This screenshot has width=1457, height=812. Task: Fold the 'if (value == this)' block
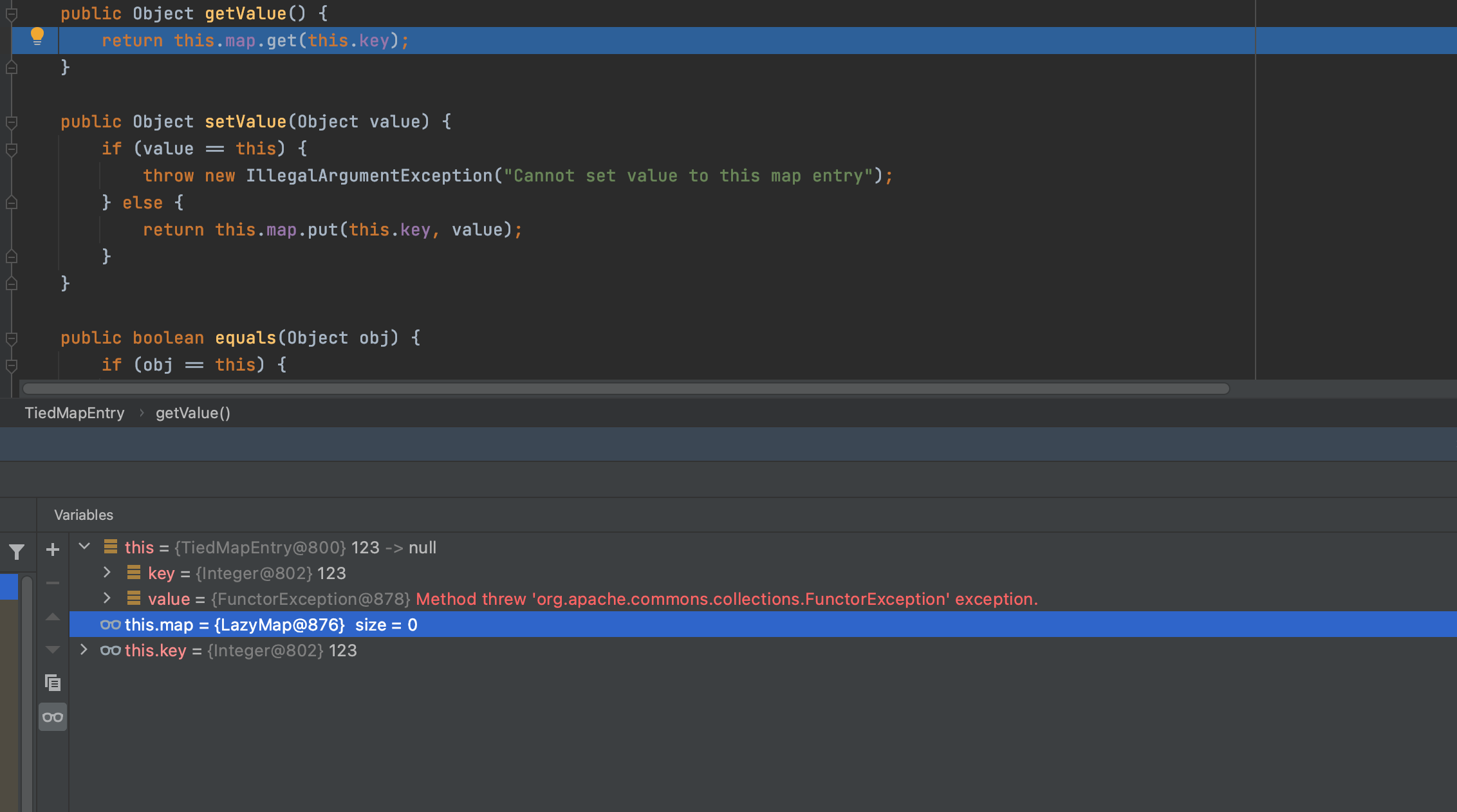(12, 149)
